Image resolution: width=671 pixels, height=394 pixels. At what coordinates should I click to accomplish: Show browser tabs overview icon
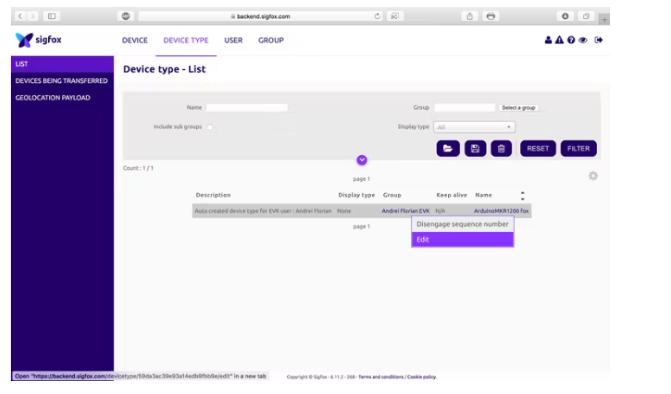586,16
